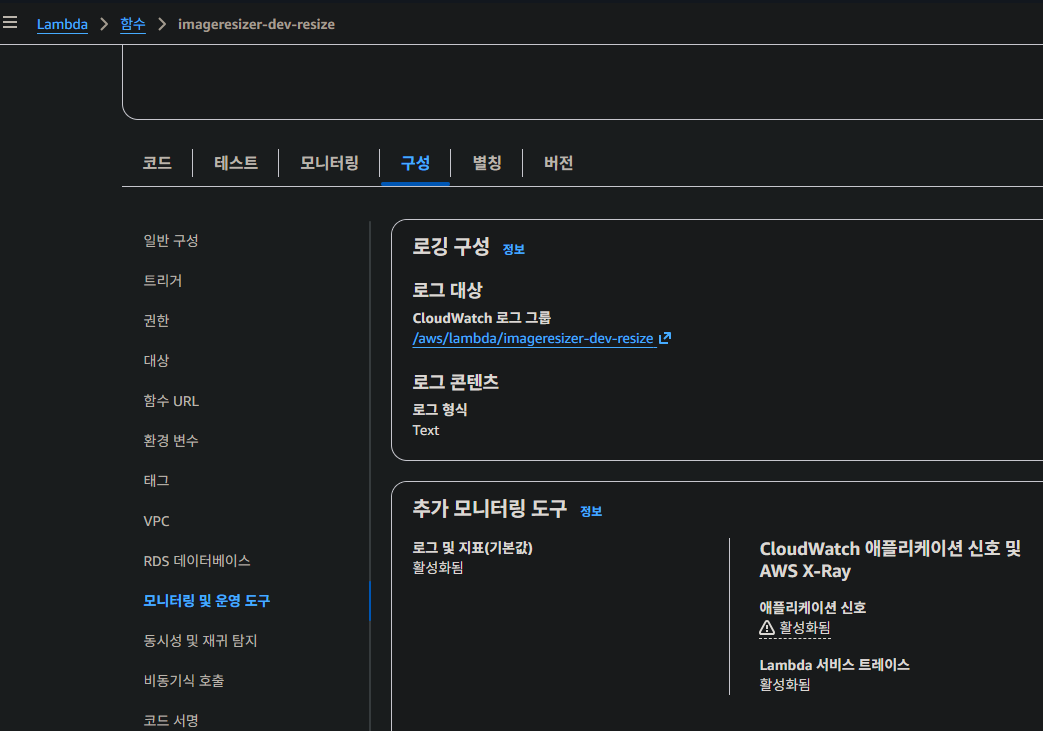Click the external link icon beside log group
Viewport: 1043px width, 731px height.
(665, 338)
